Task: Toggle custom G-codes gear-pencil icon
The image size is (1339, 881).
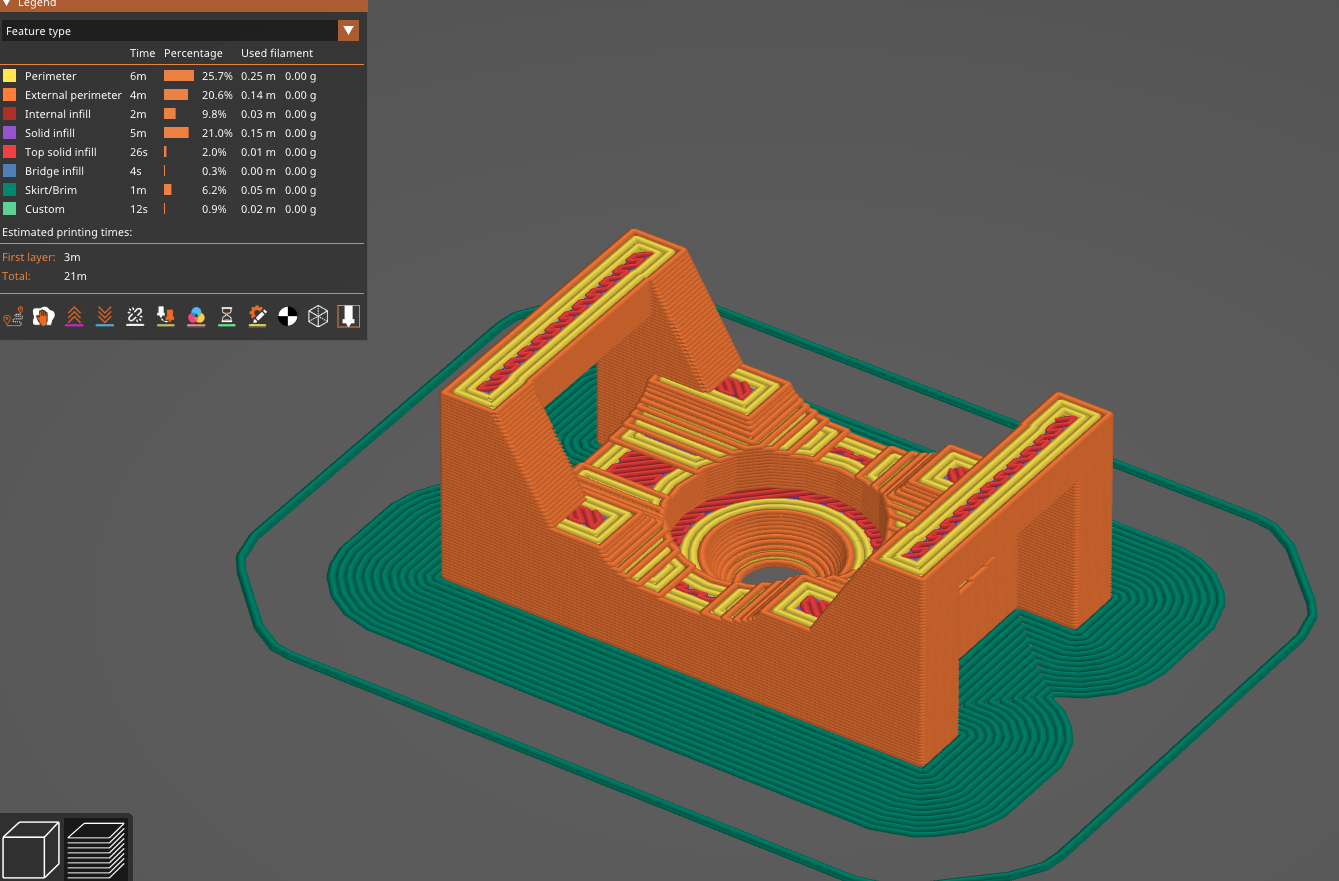Action: pos(257,317)
